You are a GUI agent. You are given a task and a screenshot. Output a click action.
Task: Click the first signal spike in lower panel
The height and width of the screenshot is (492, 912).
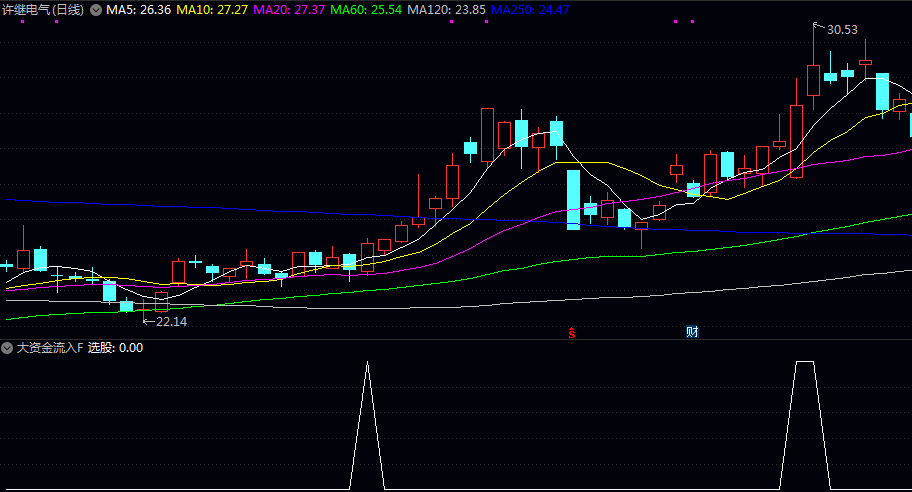[368, 364]
